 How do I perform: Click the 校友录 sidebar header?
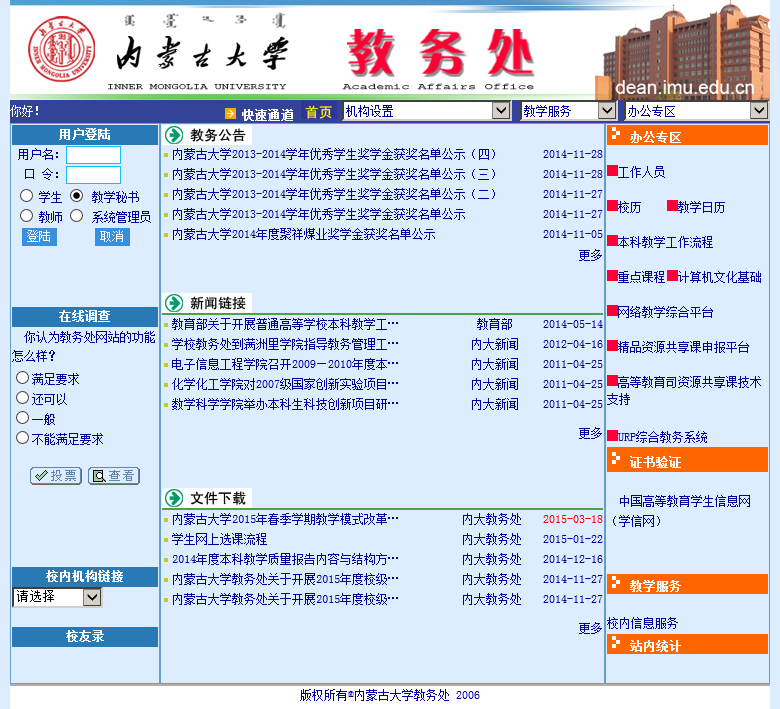tap(85, 636)
